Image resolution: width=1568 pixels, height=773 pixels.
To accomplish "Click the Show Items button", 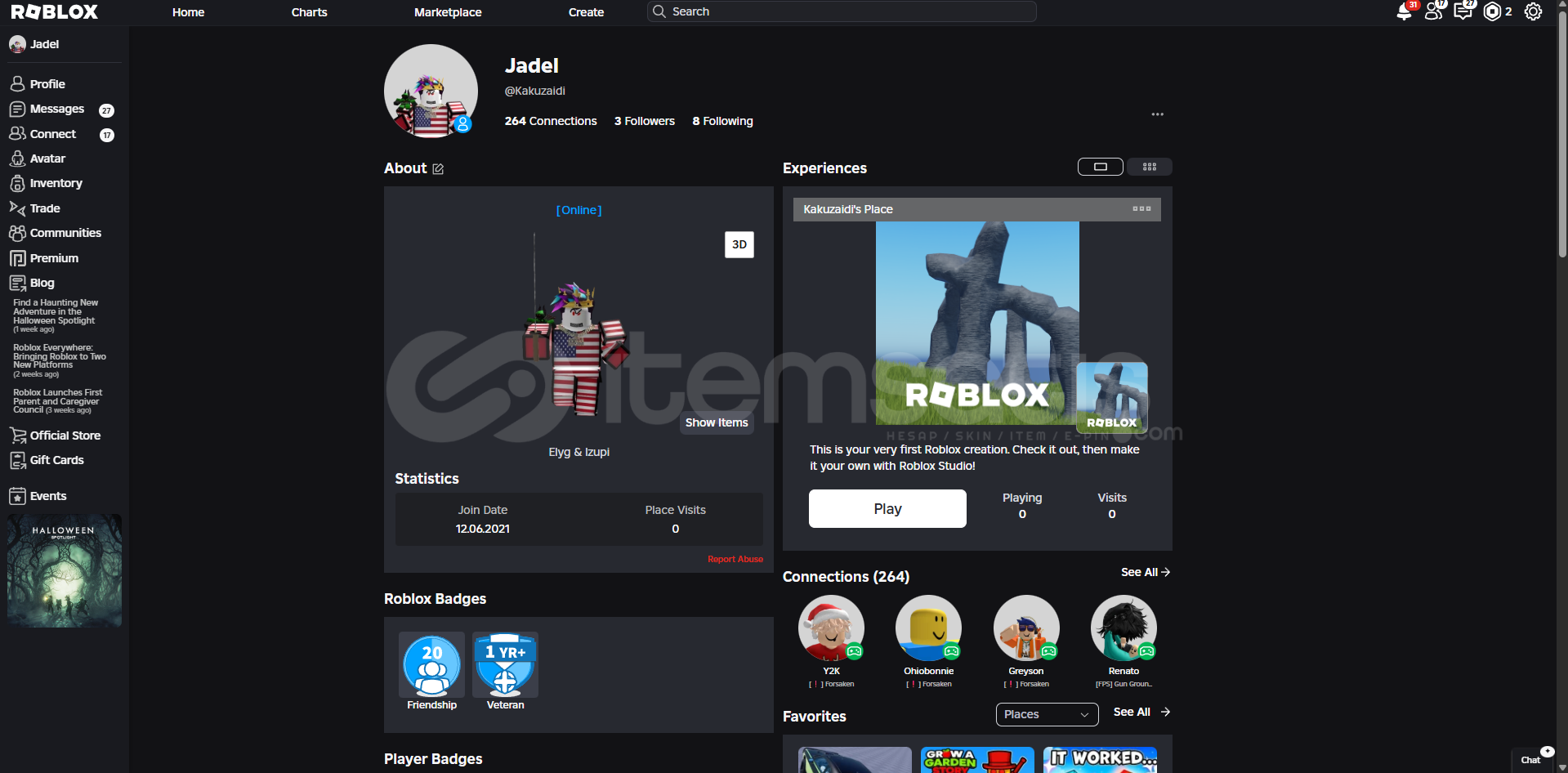I will (717, 422).
